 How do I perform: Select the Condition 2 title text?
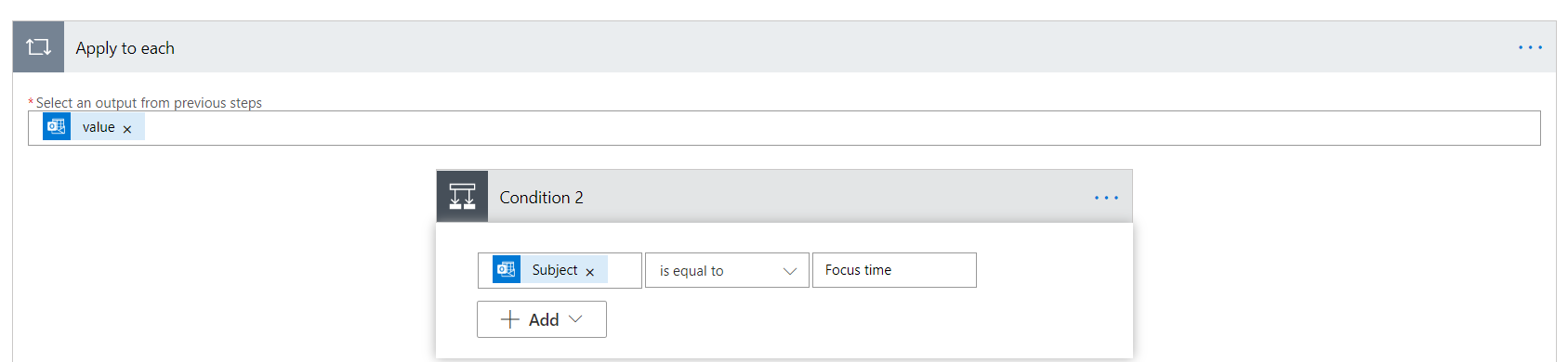tap(541, 198)
